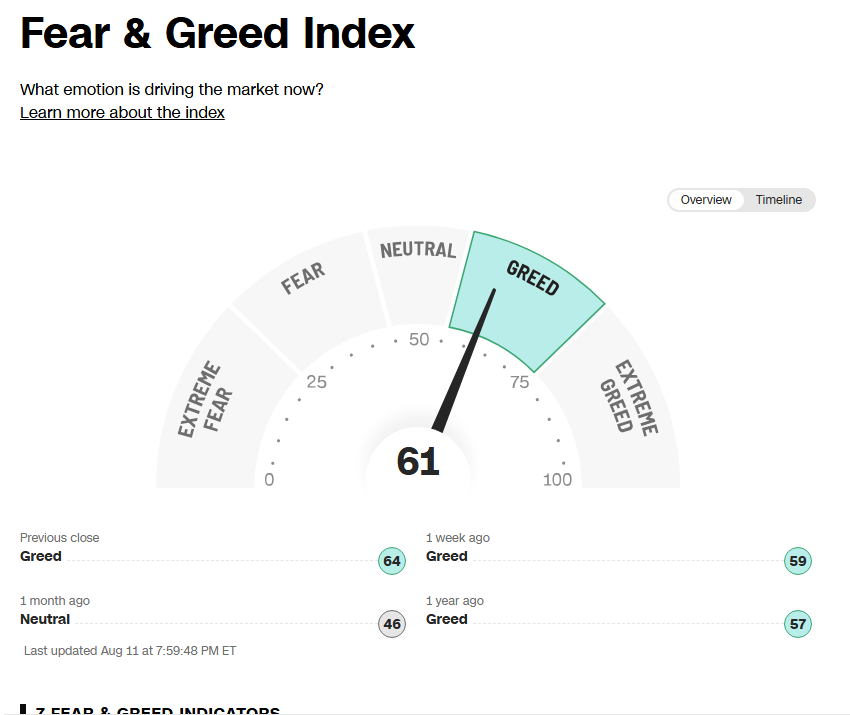The width and height of the screenshot is (850, 715).
Task: Click the large 61 index value
Action: click(x=418, y=461)
